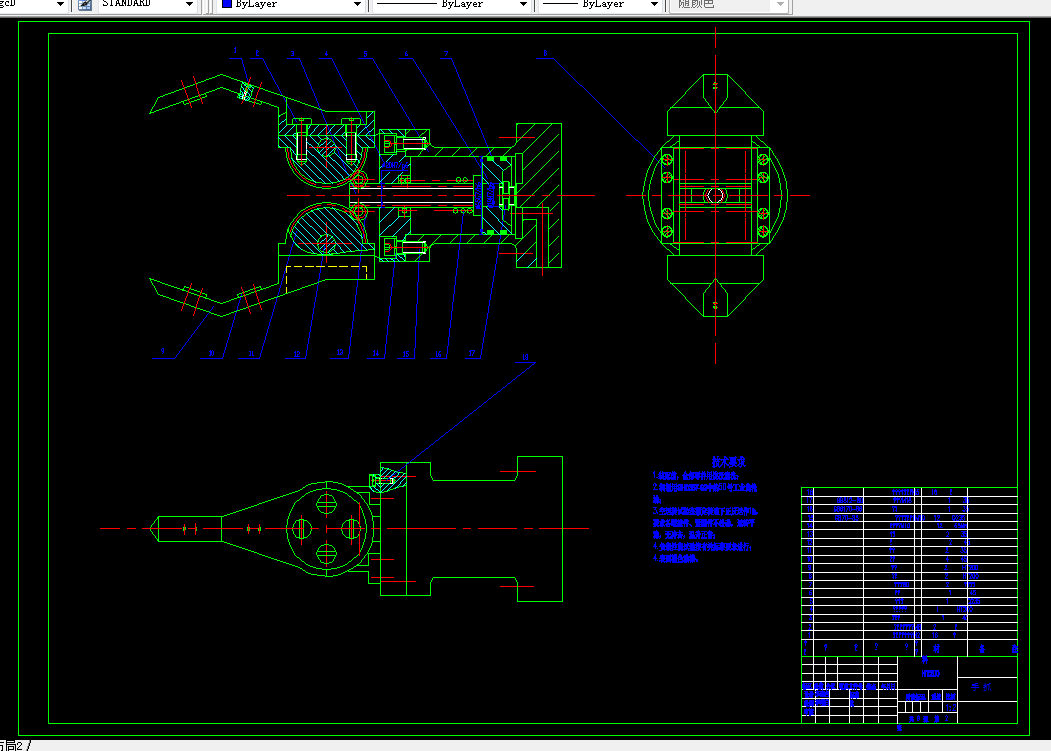1051x751 pixels.
Task: Click part callout number 1 label
Action: pos(235,50)
